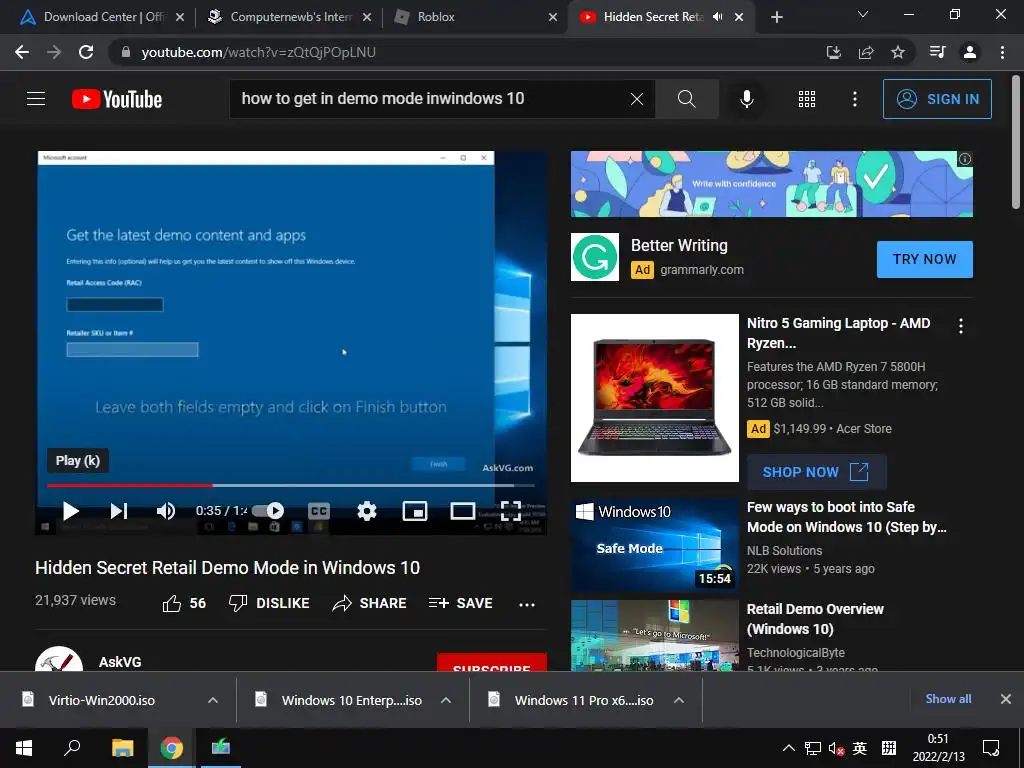Show hidden tray icons chevron
Screen dimensions: 1024x768
[x=788, y=748]
